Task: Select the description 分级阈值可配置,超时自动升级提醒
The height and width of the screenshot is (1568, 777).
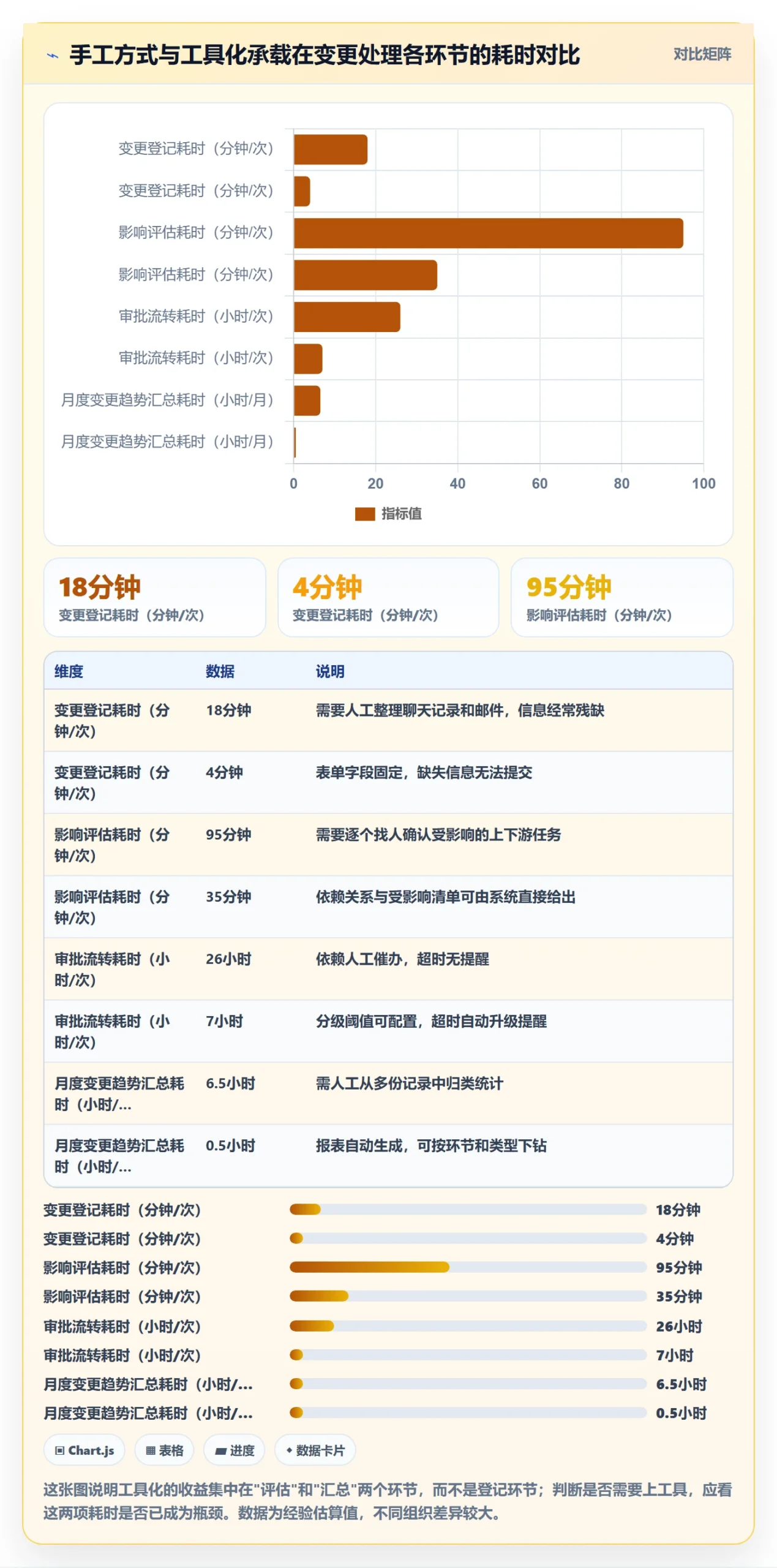Action: 430,1020
